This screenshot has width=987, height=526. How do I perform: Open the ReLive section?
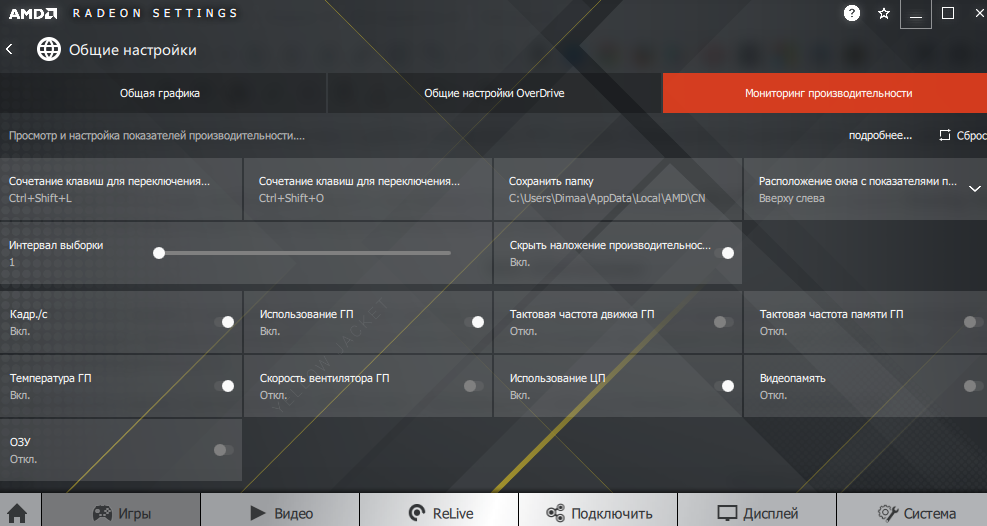tap(440, 513)
